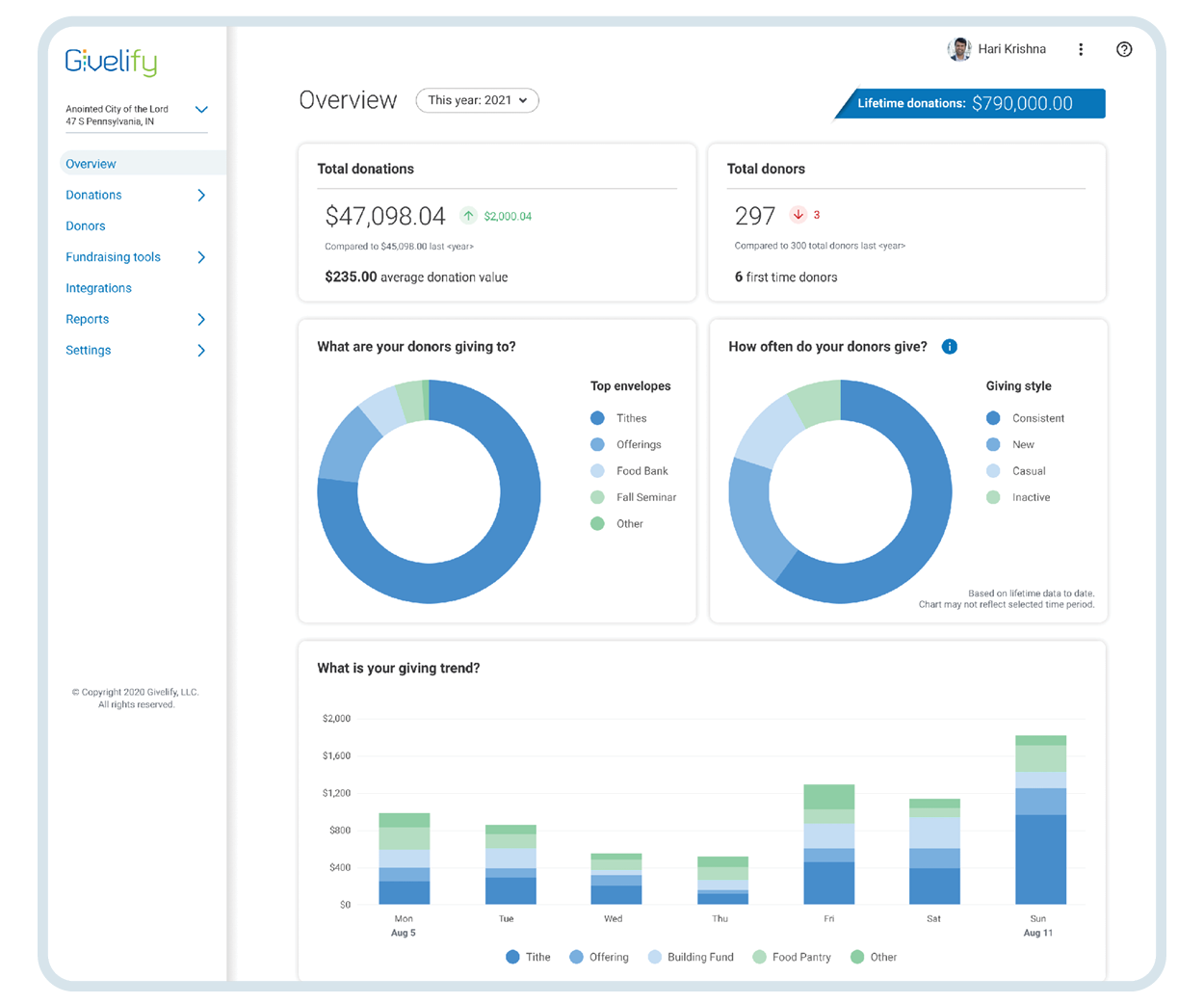Open the This year: 2021 dropdown
The height and width of the screenshot is (1004, 1204).
pyautogui.click(x=477, y=100)
